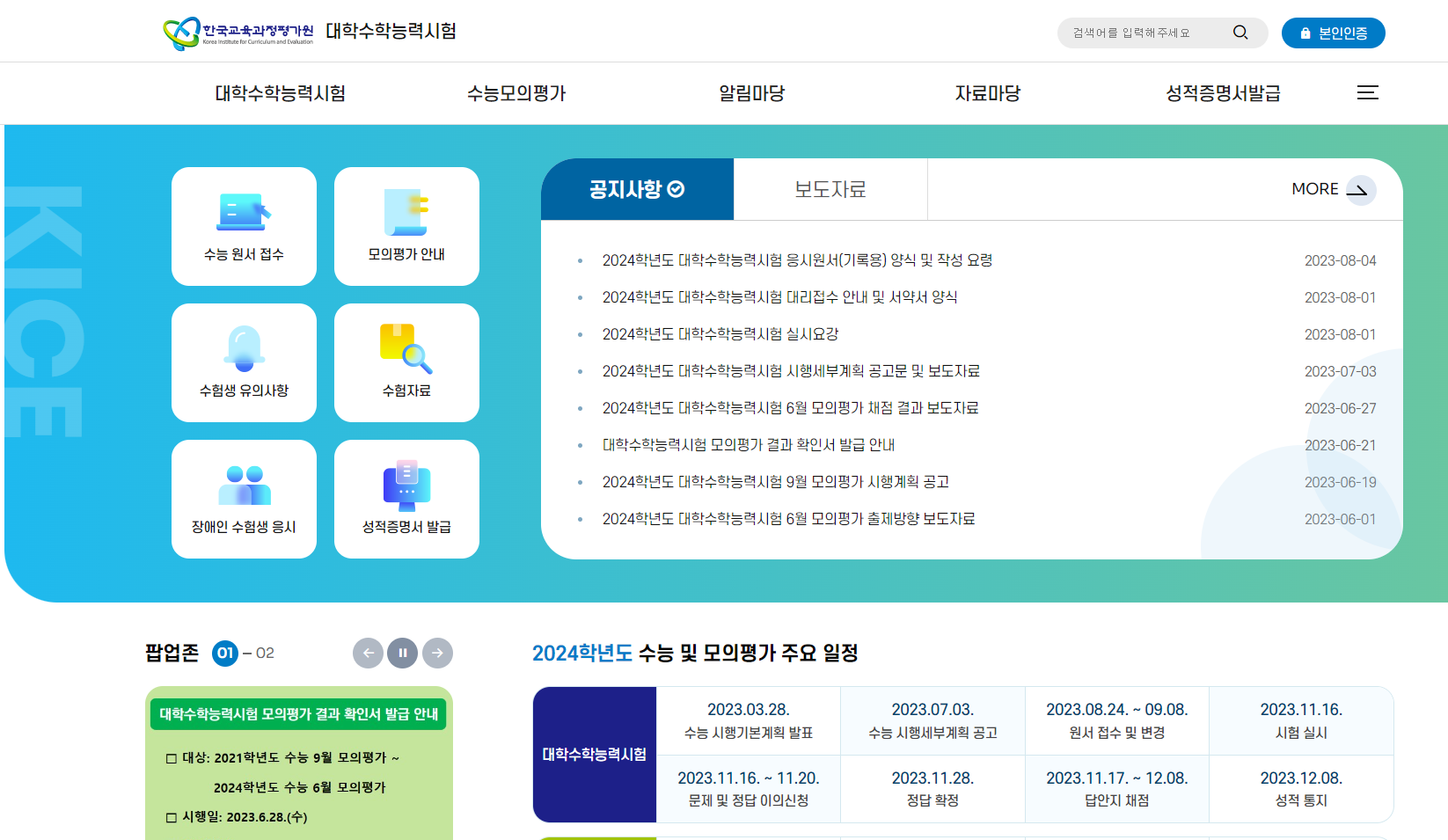Open the 수험생 유의사항 bell icon tile
This screenshot has width=1448, height=840.
coord(244,362)
